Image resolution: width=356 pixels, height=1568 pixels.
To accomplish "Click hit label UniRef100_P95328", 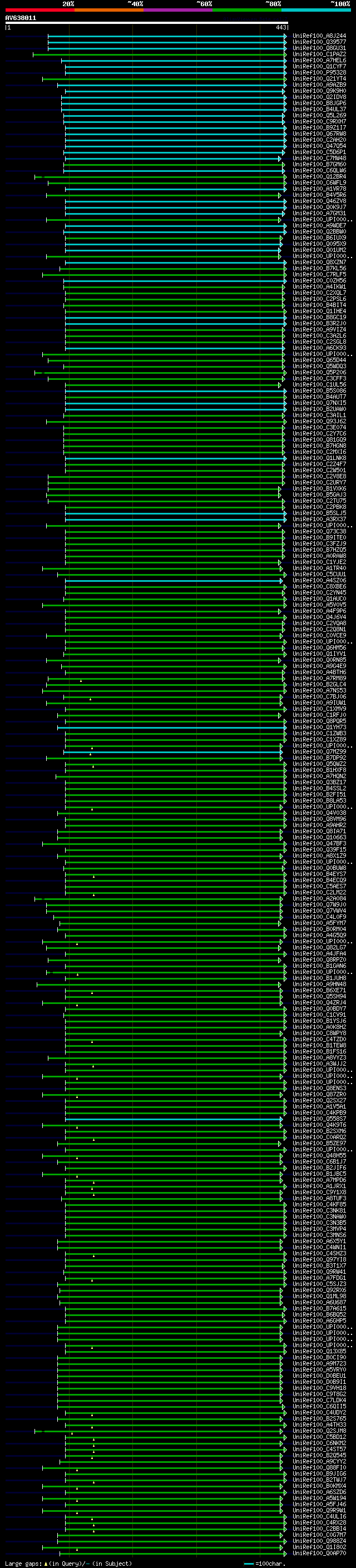I will coord(319,72).
